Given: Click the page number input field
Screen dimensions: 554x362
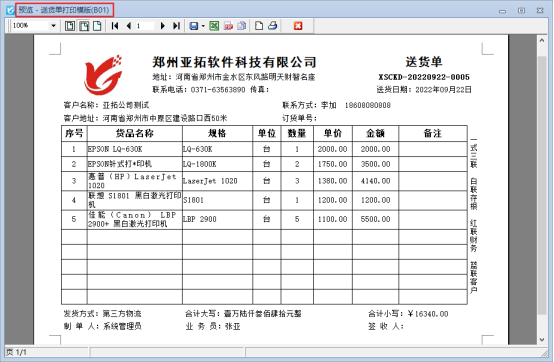Looking at the screenshot, I should (x=145, y=26).
